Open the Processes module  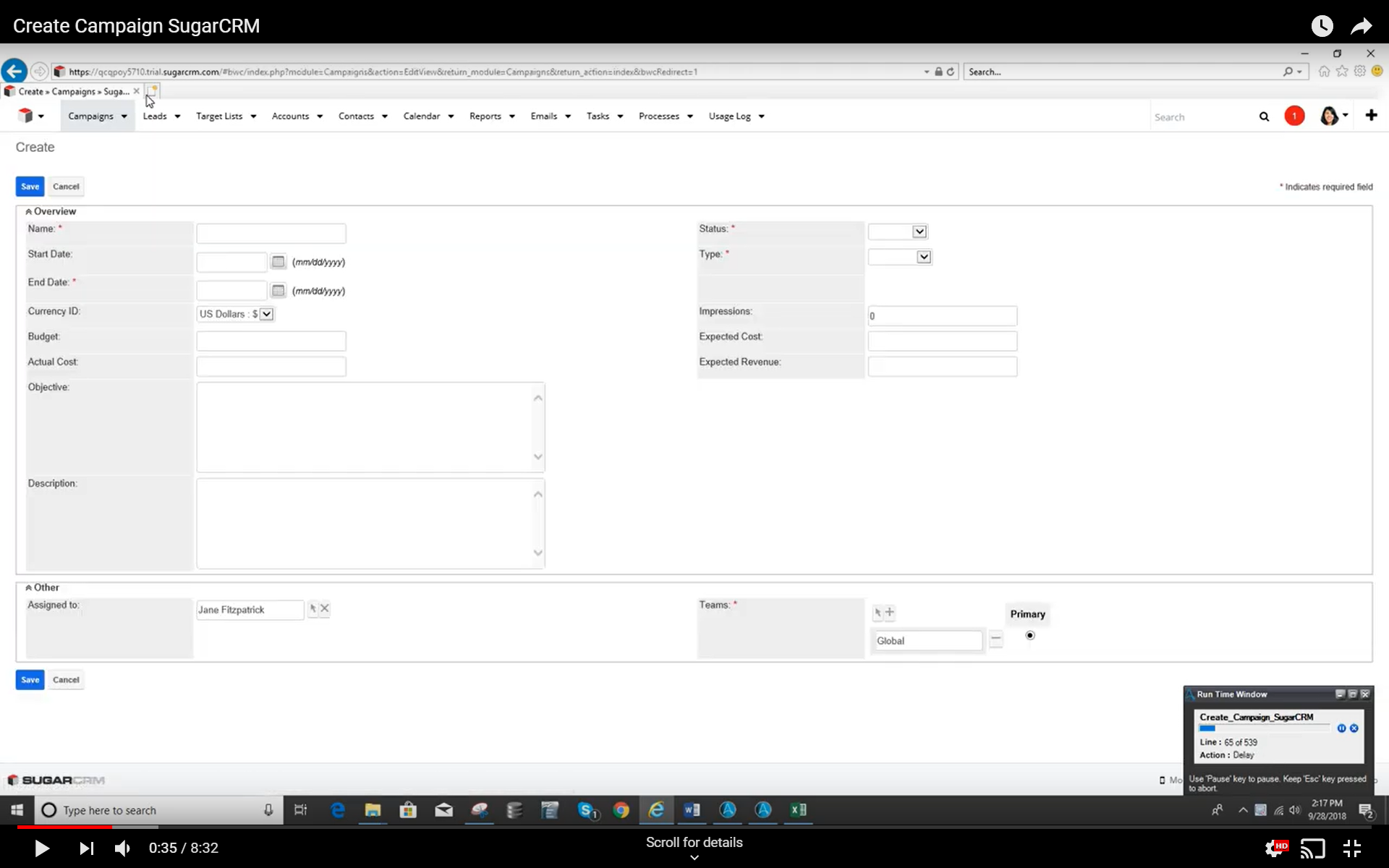(659, 116)
